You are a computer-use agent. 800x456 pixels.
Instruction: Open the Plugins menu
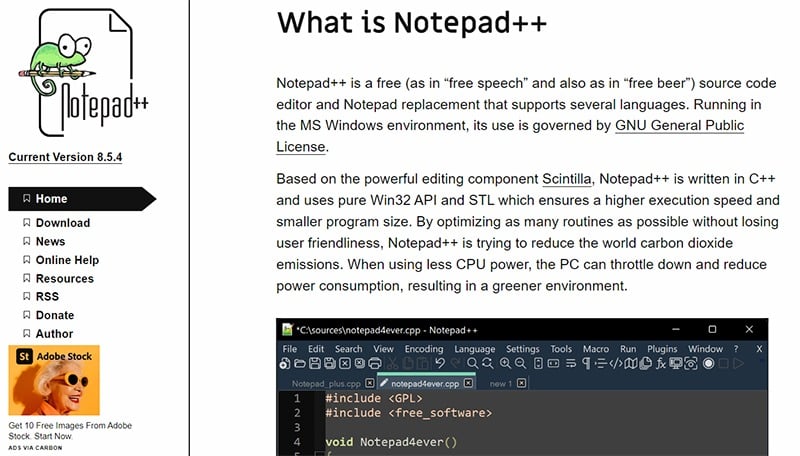coord(662,349)
